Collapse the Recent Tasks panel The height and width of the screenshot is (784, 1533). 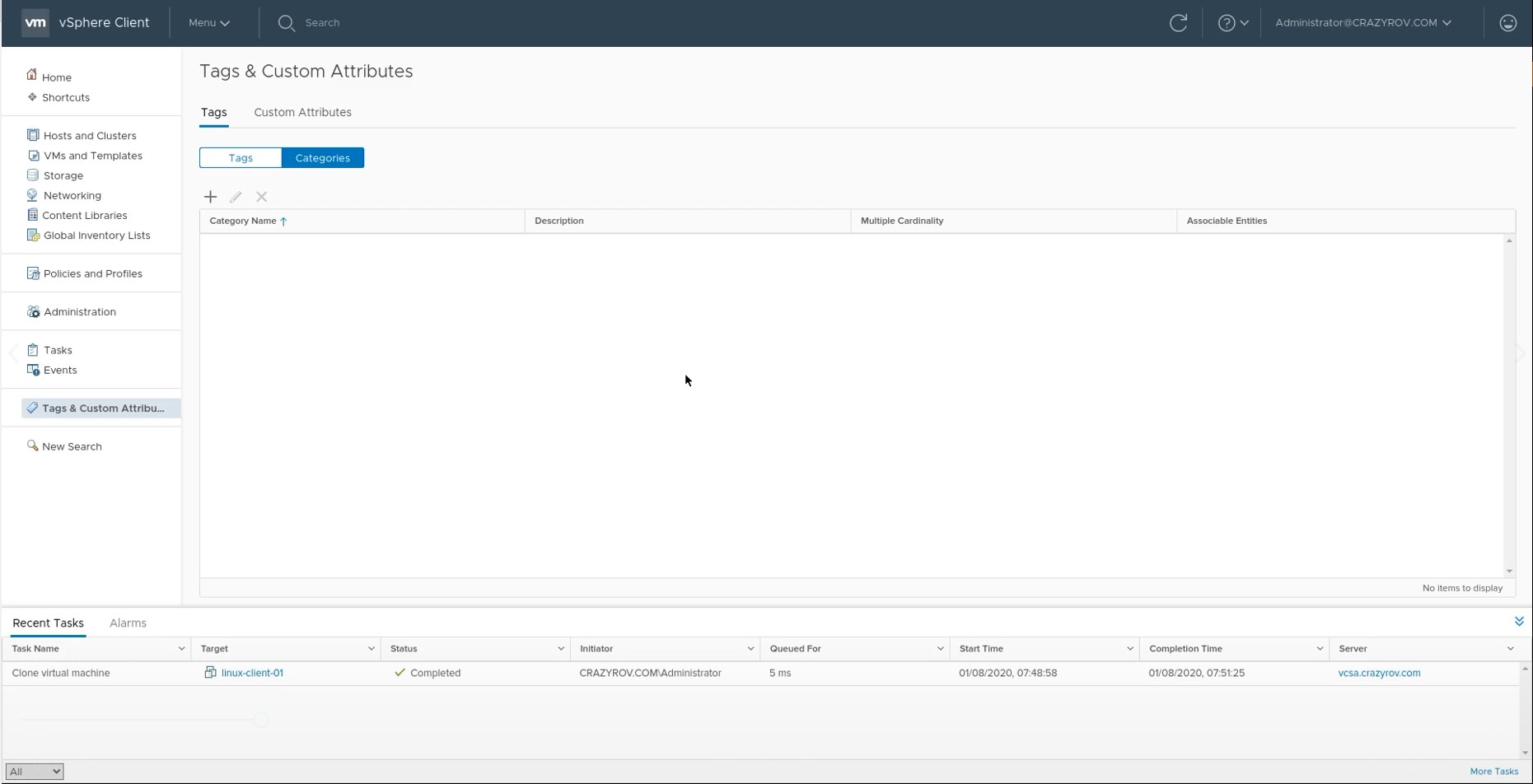(x=1519, y=622)
